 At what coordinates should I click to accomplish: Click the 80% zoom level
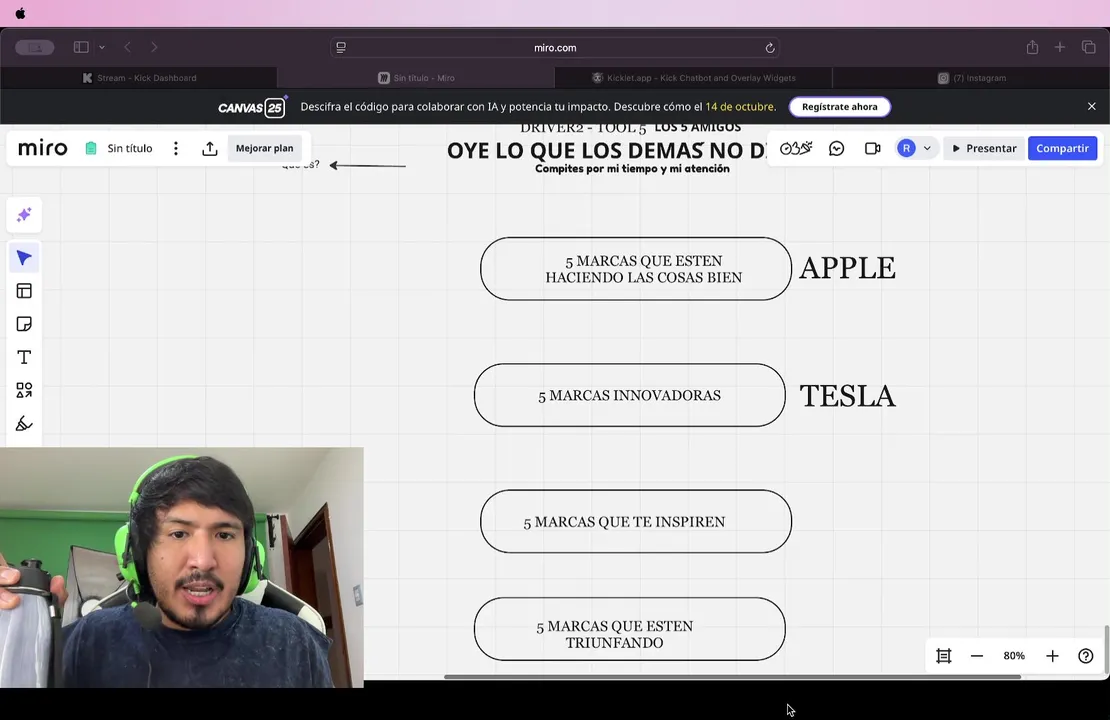[x=1014, y=656]
